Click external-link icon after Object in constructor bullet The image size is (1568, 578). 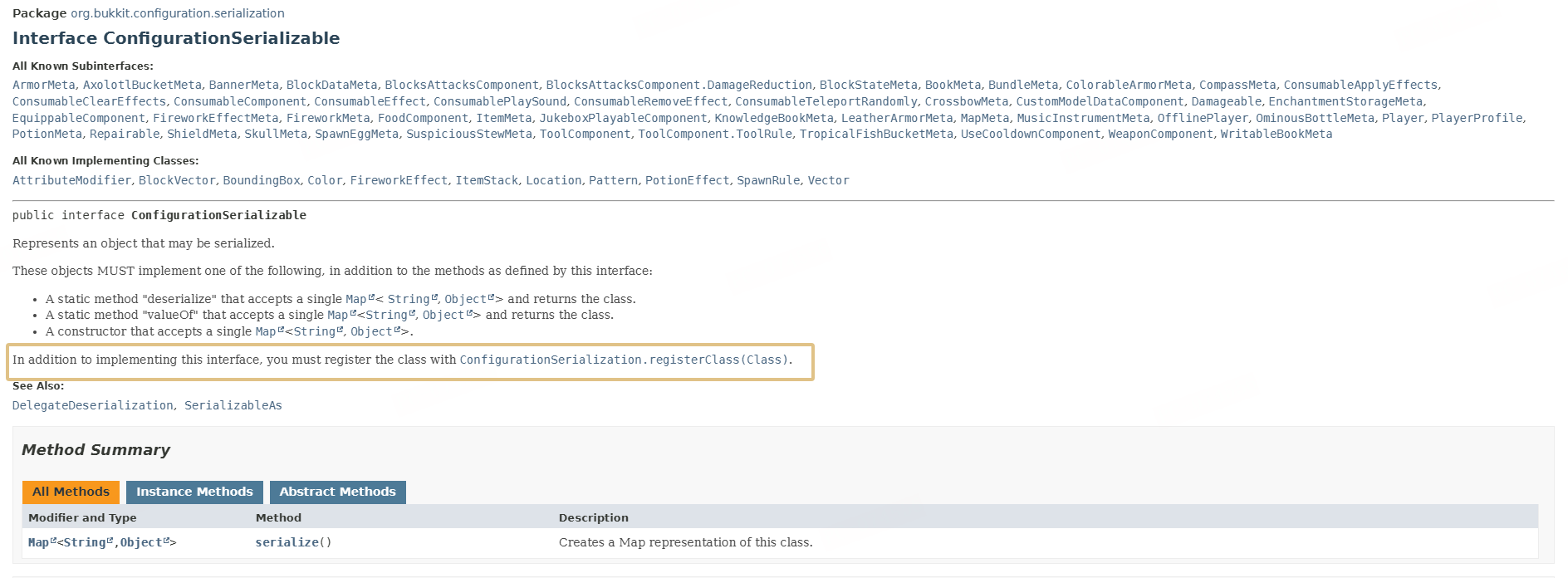(397, 330)
